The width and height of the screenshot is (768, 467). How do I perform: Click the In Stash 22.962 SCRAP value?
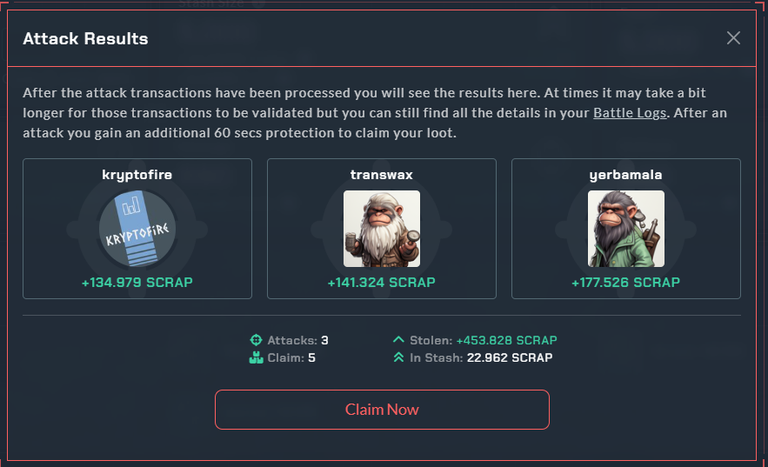coord(509,358)
